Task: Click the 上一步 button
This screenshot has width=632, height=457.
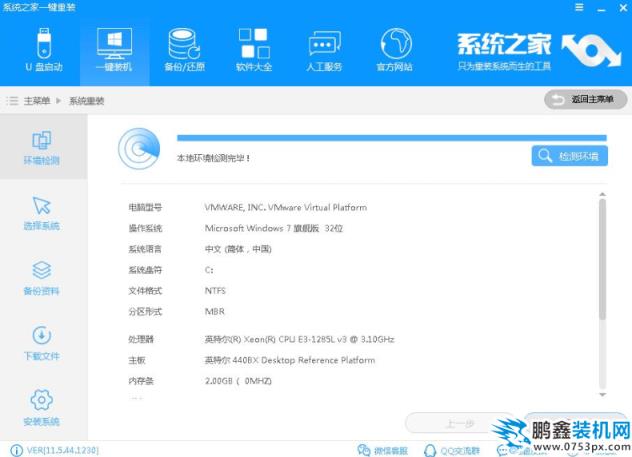Action: pyautogui.click(x=460, y=424)
